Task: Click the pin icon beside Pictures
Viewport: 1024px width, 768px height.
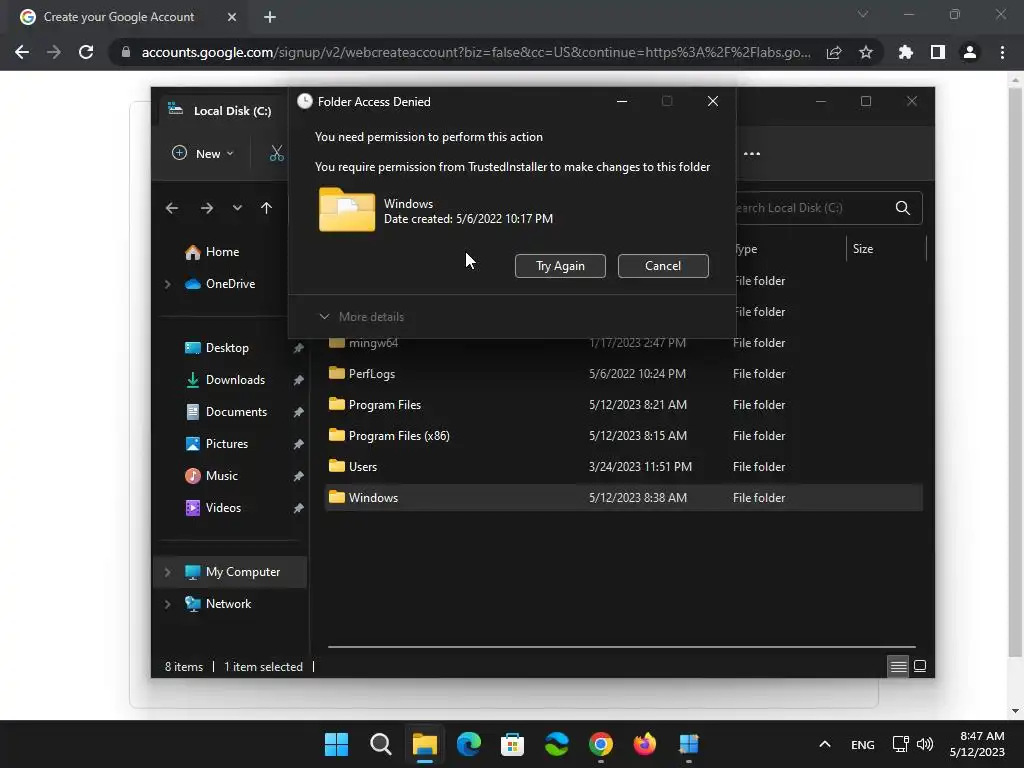Action: [298, 444]
